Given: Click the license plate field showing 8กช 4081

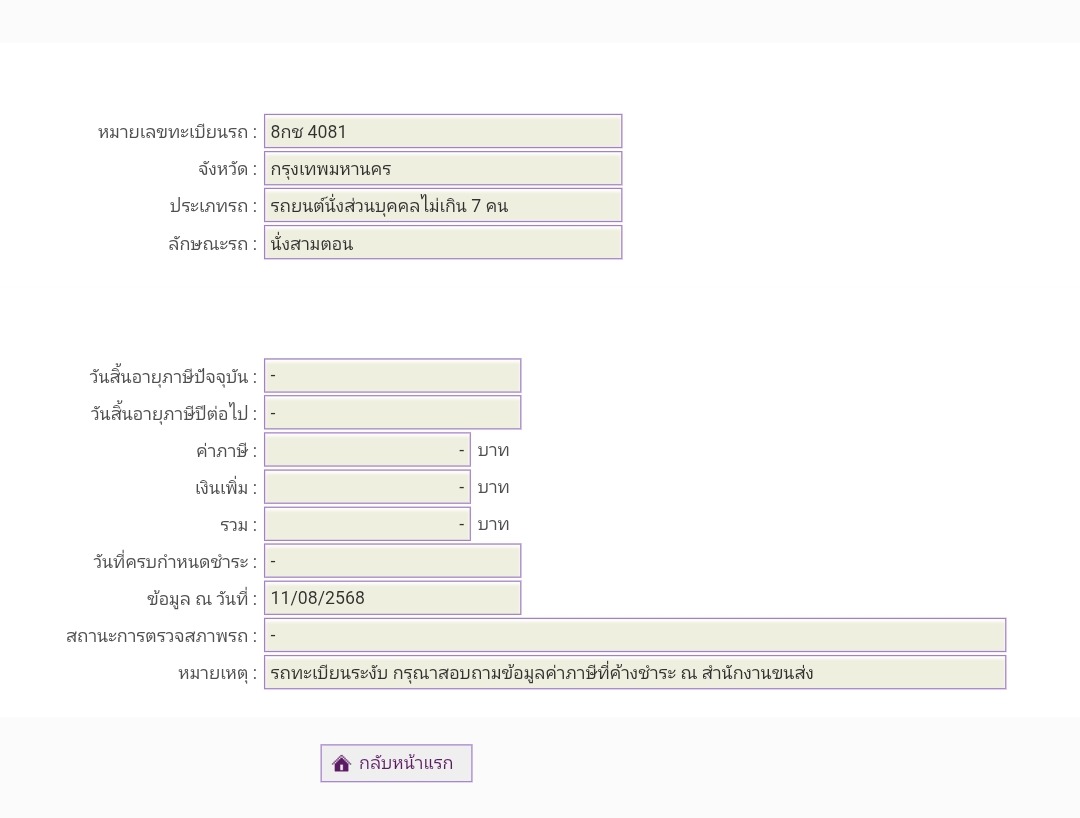Looking at the screenshot, I should coord(442,131).
